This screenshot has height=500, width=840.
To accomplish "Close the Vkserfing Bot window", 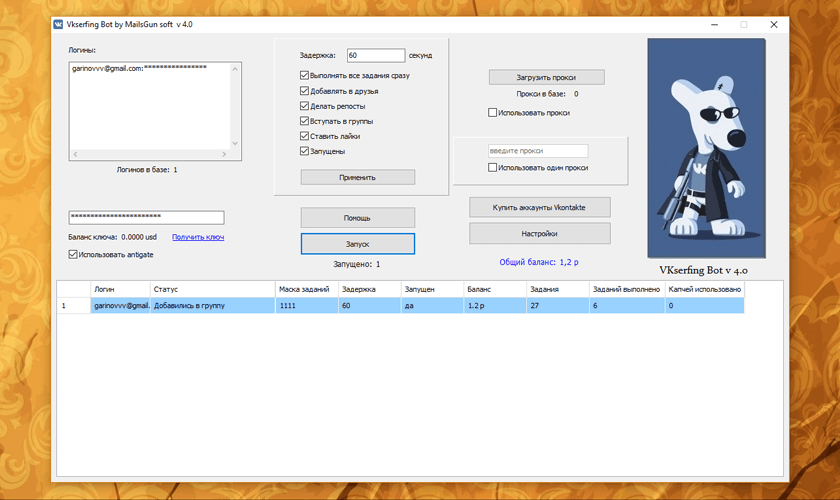I will tap(774, 25).
